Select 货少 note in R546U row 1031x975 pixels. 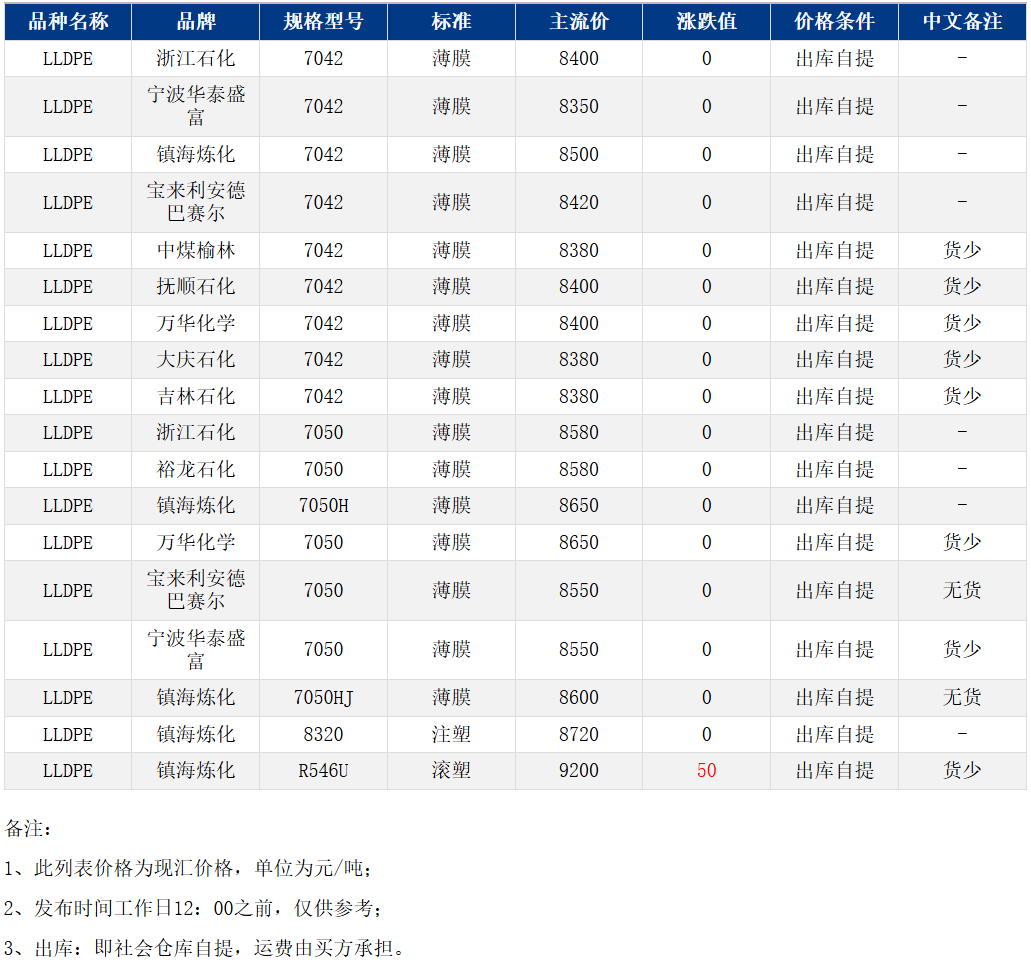coord(962,771)
